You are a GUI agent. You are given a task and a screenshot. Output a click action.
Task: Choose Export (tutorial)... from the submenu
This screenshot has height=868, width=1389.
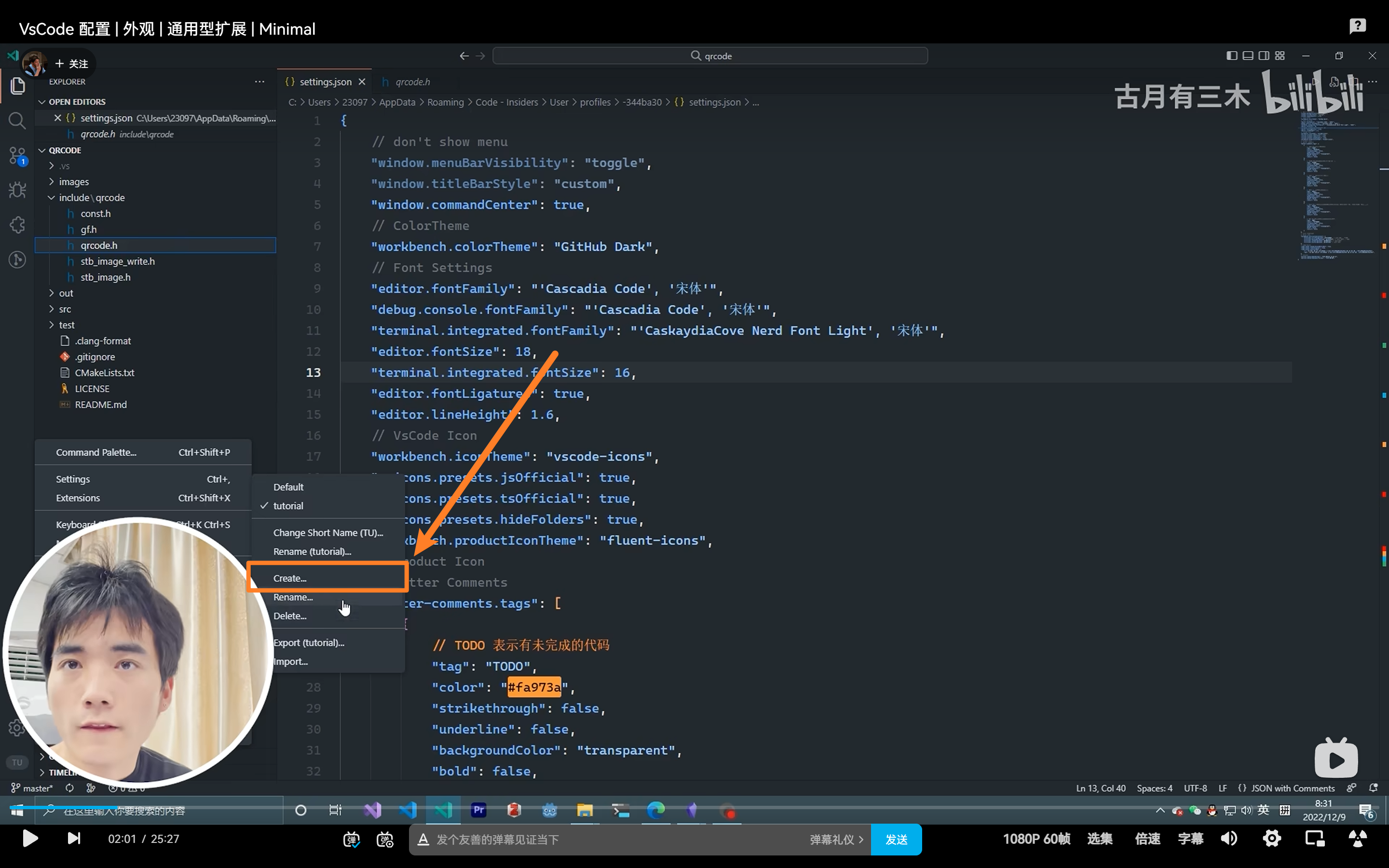[328, 642]
